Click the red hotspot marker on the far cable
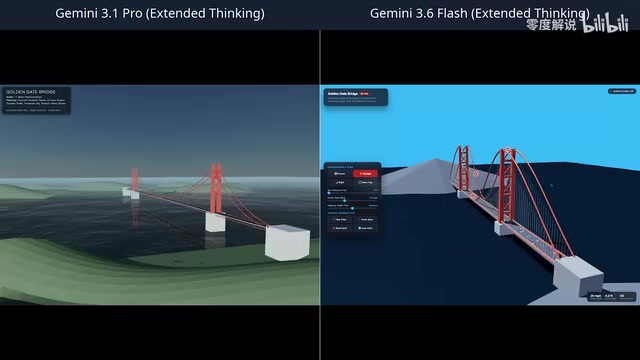This screenshot has height=360, width=640. (x=476, y=174)
